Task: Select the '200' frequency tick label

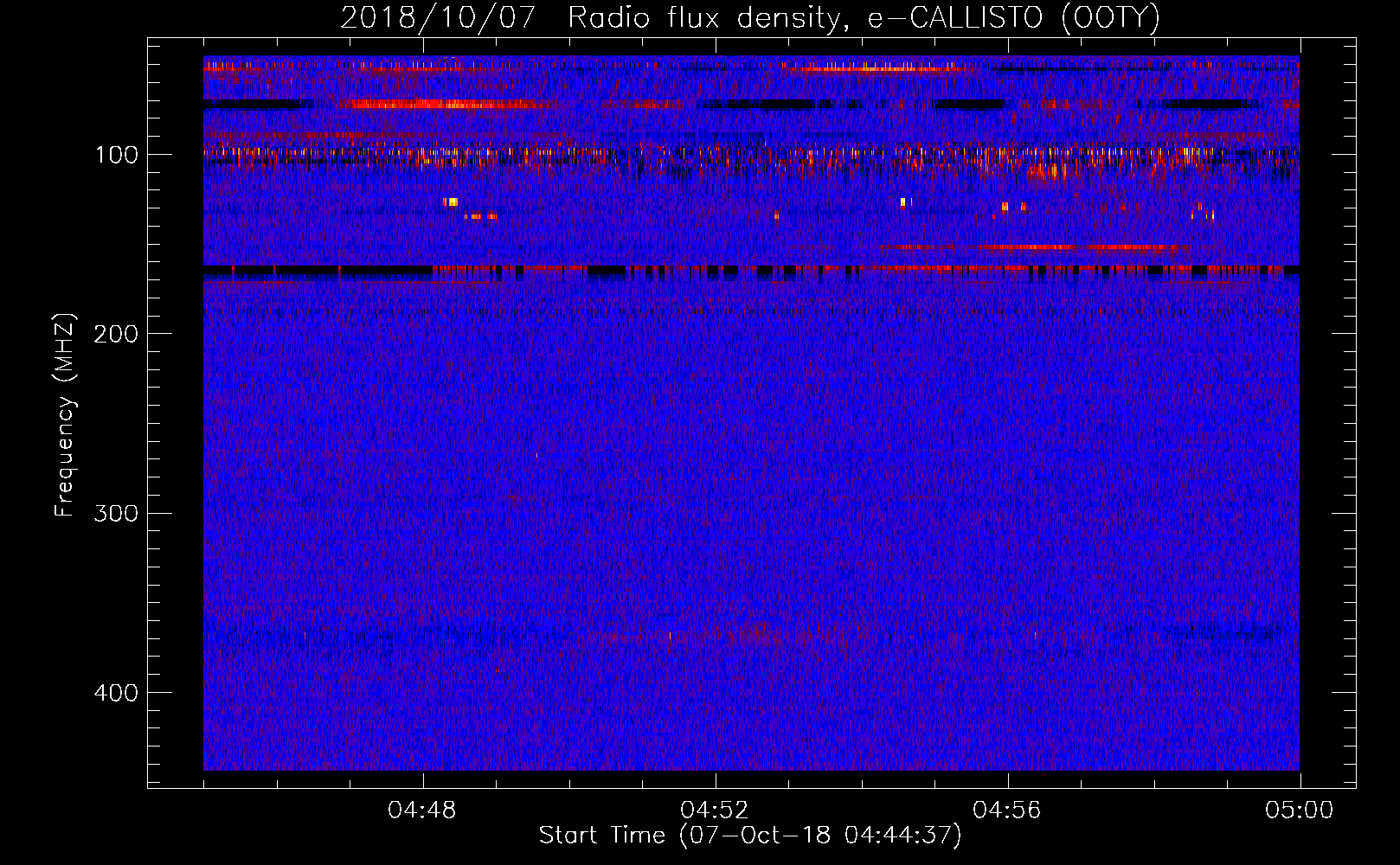Action: click(x=116, y=334)
